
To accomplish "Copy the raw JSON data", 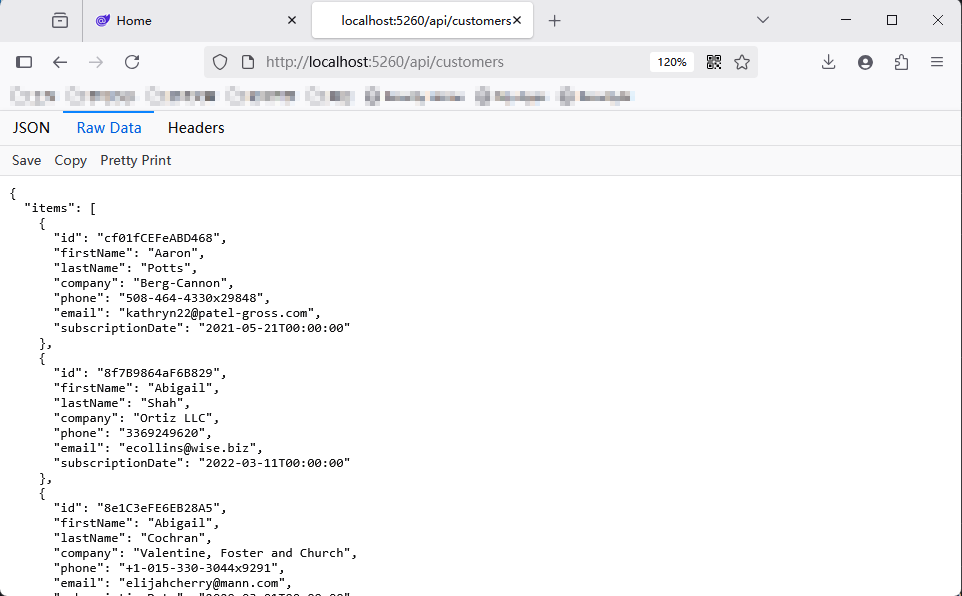I will pyautogui.click(x=70, y=160).
